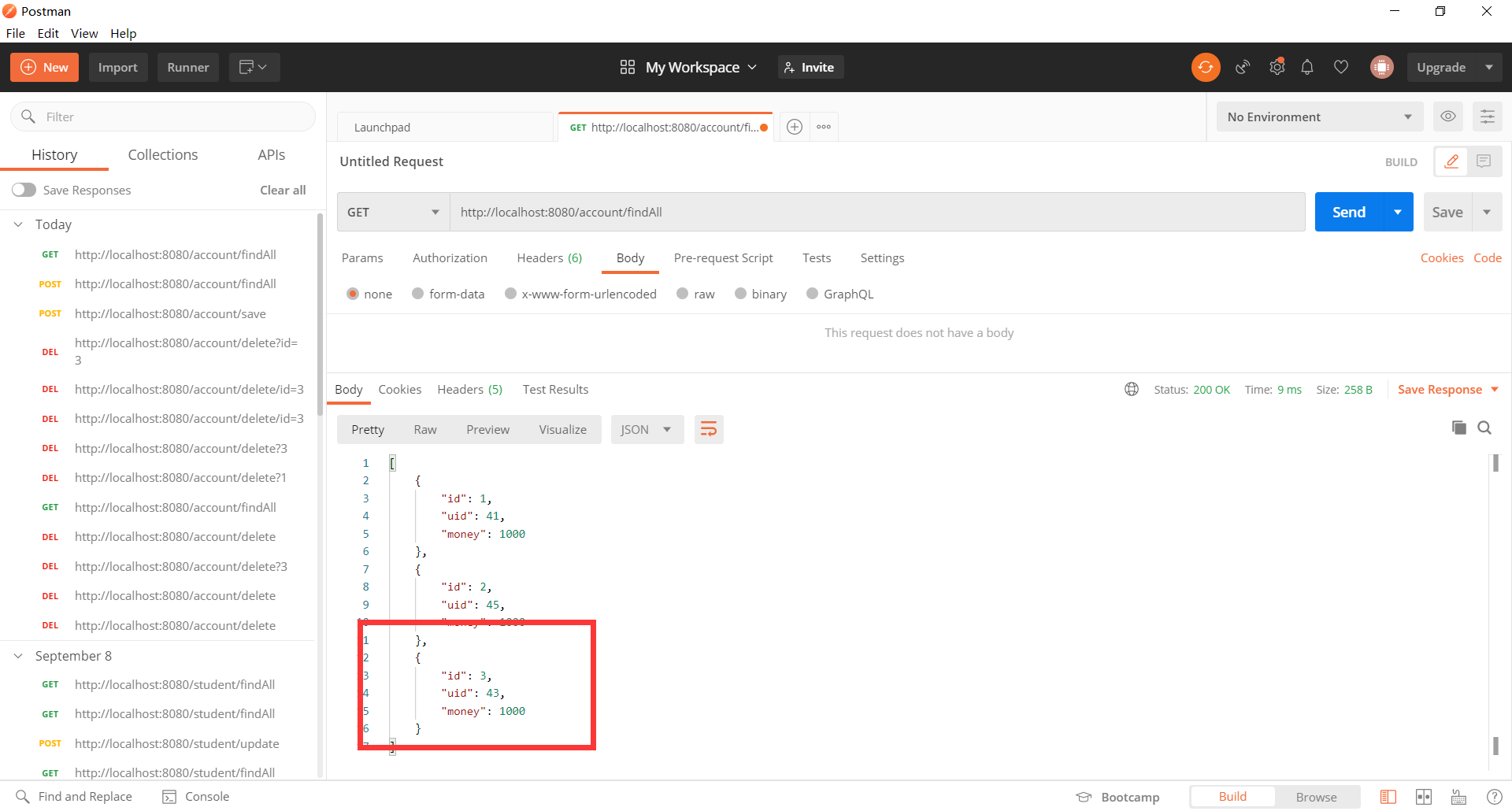Open tab options three-dots menu
1512x811 pixels.
(824, 127)
